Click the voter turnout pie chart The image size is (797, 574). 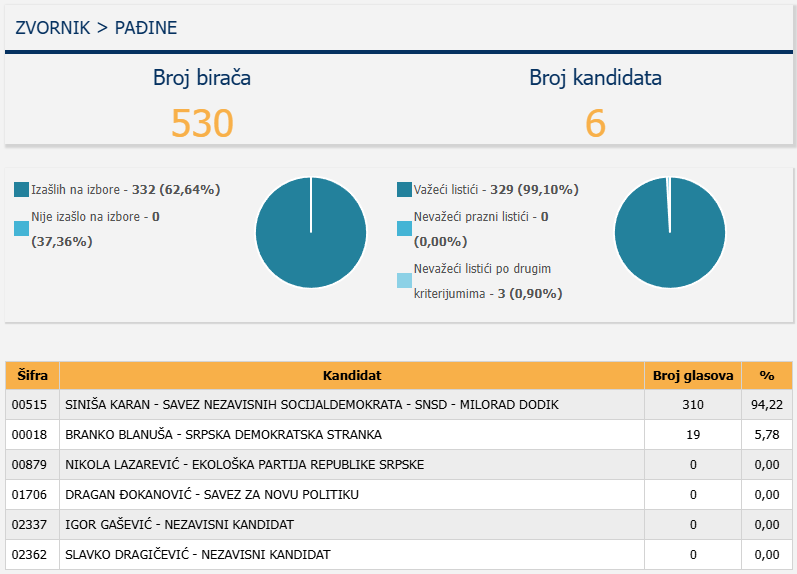click(x=310, y=233)
